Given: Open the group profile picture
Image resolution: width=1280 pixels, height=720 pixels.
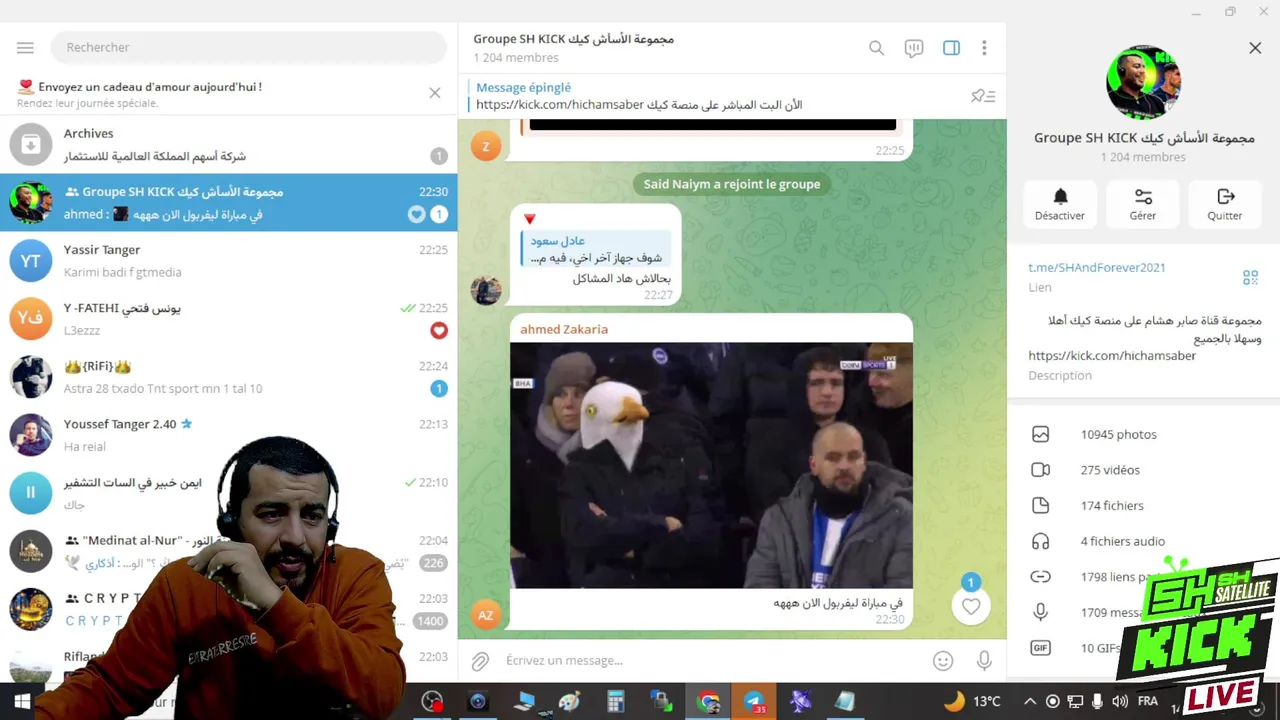Looking at the screenshot, I should 1143,82.
